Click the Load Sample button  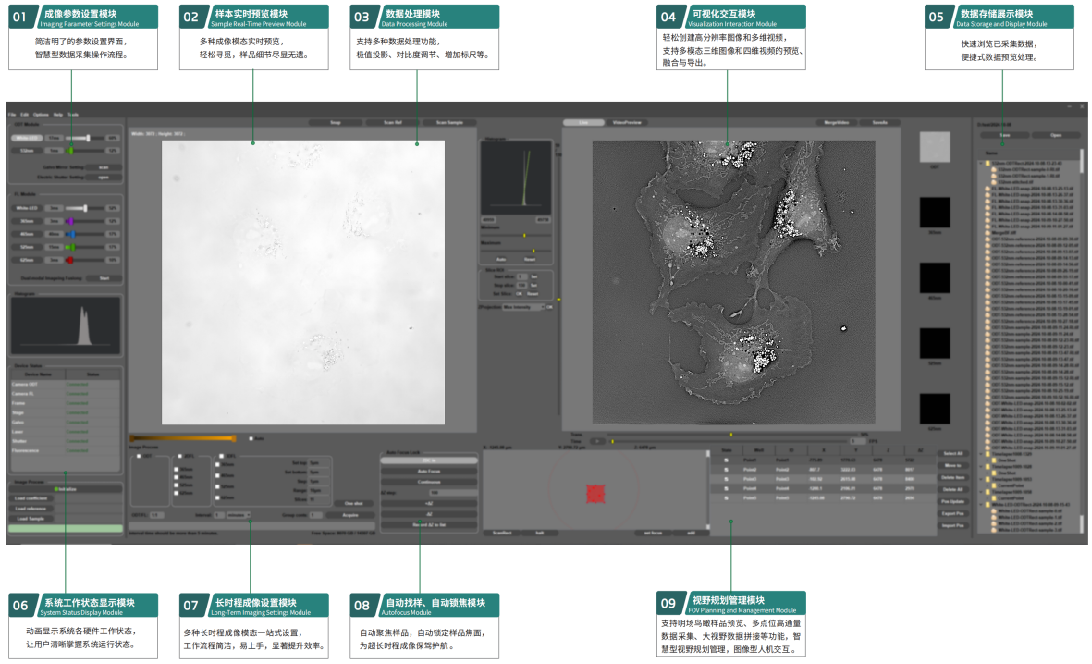coord(30,518)
